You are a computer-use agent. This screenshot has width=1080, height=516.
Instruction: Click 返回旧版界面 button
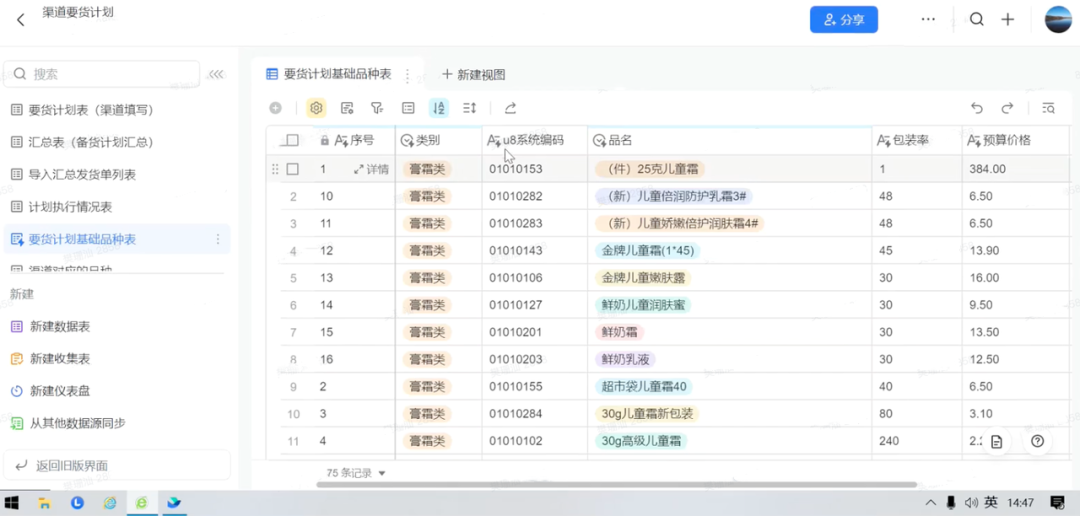(117, 466)
